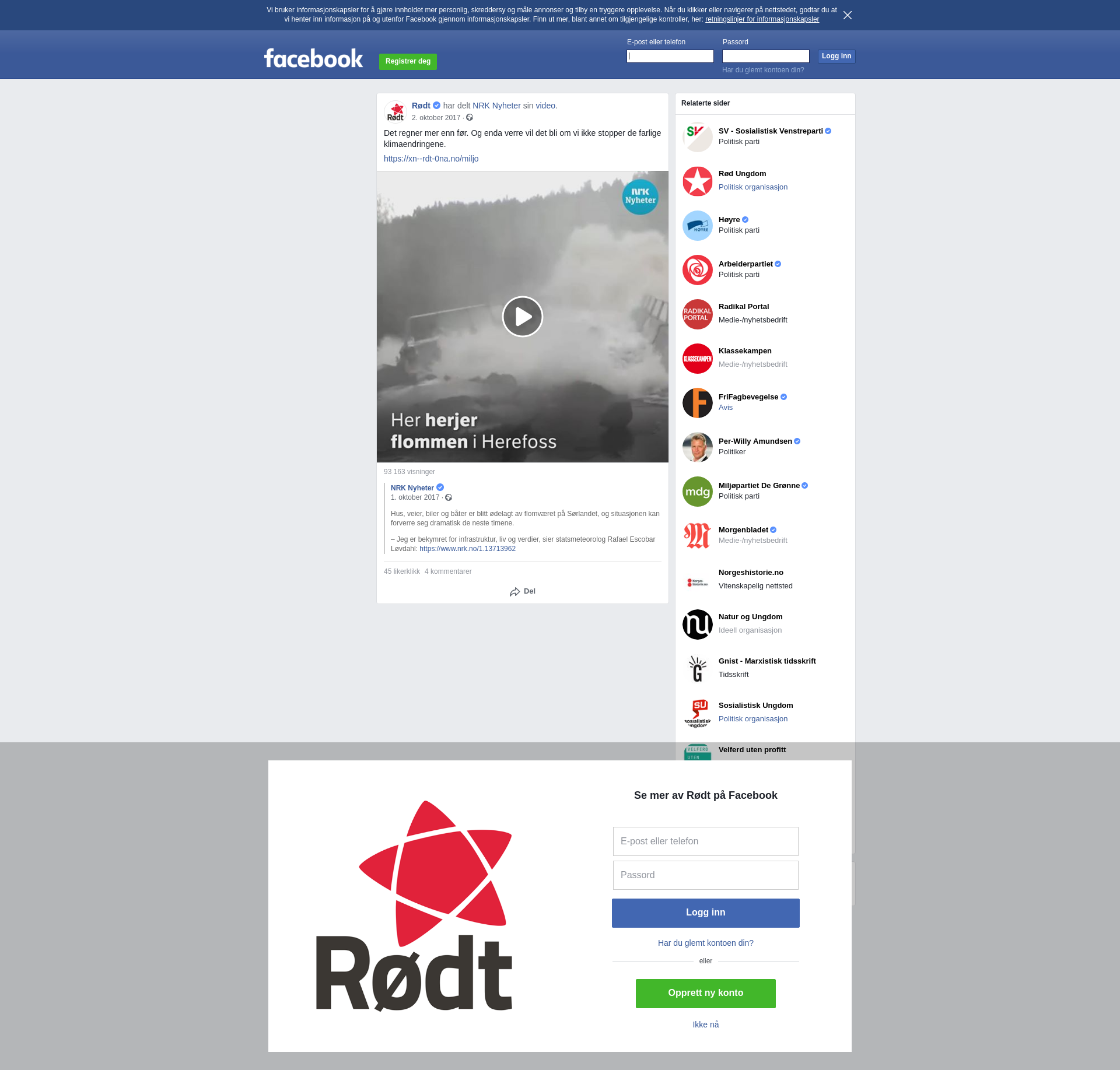Open Klassekampen logo
The height and width of the screenshot is (1070, 1120).
pos(698,359)
